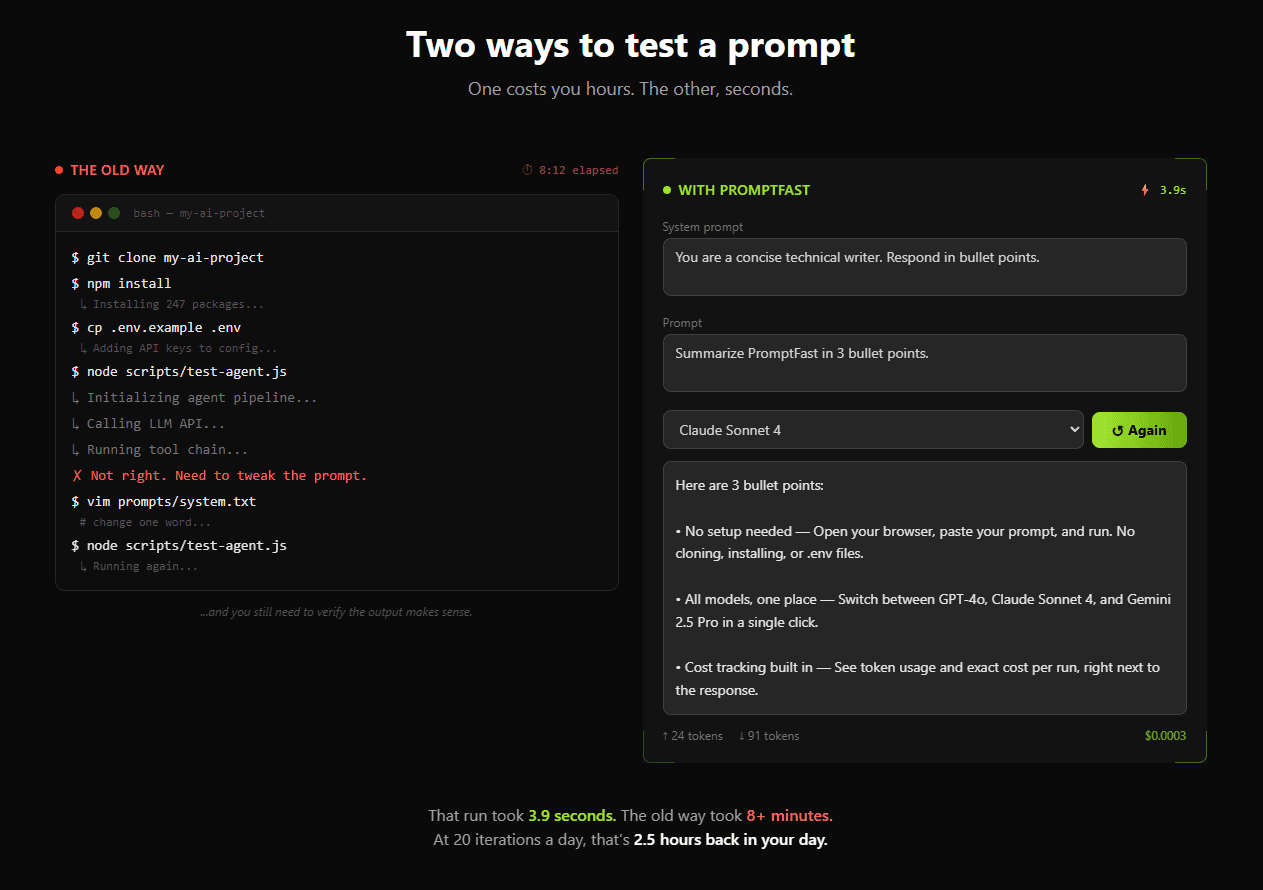Click the bash — my-ai-project titlebar label
The width and height of the screenshot is (1263, 890).
(200, 212)
